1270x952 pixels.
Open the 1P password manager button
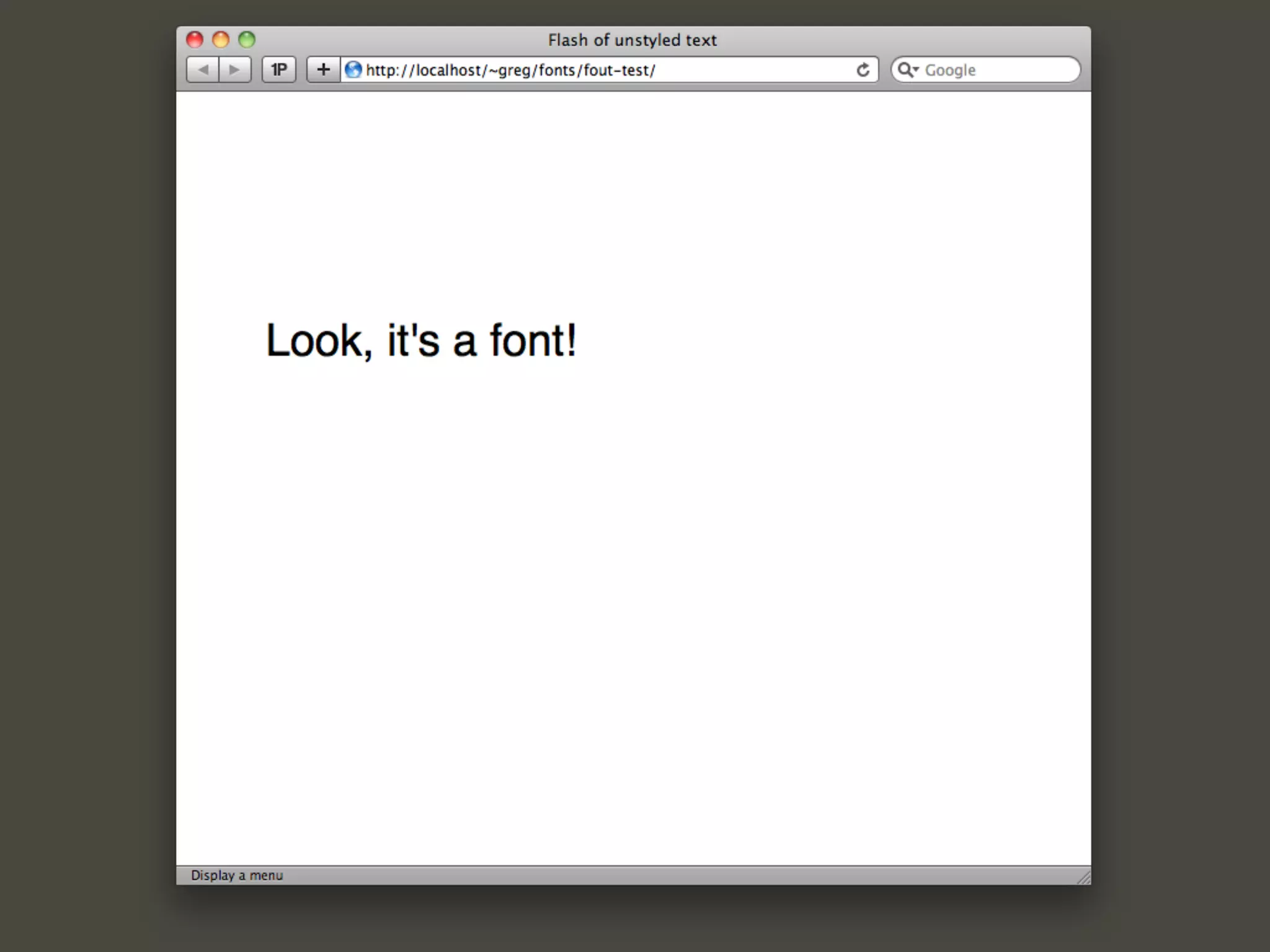(x=279, y=69)
